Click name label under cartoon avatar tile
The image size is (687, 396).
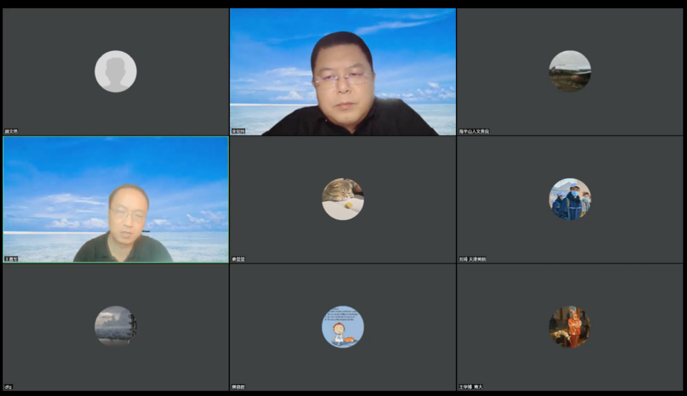click(x=238, y=387)
